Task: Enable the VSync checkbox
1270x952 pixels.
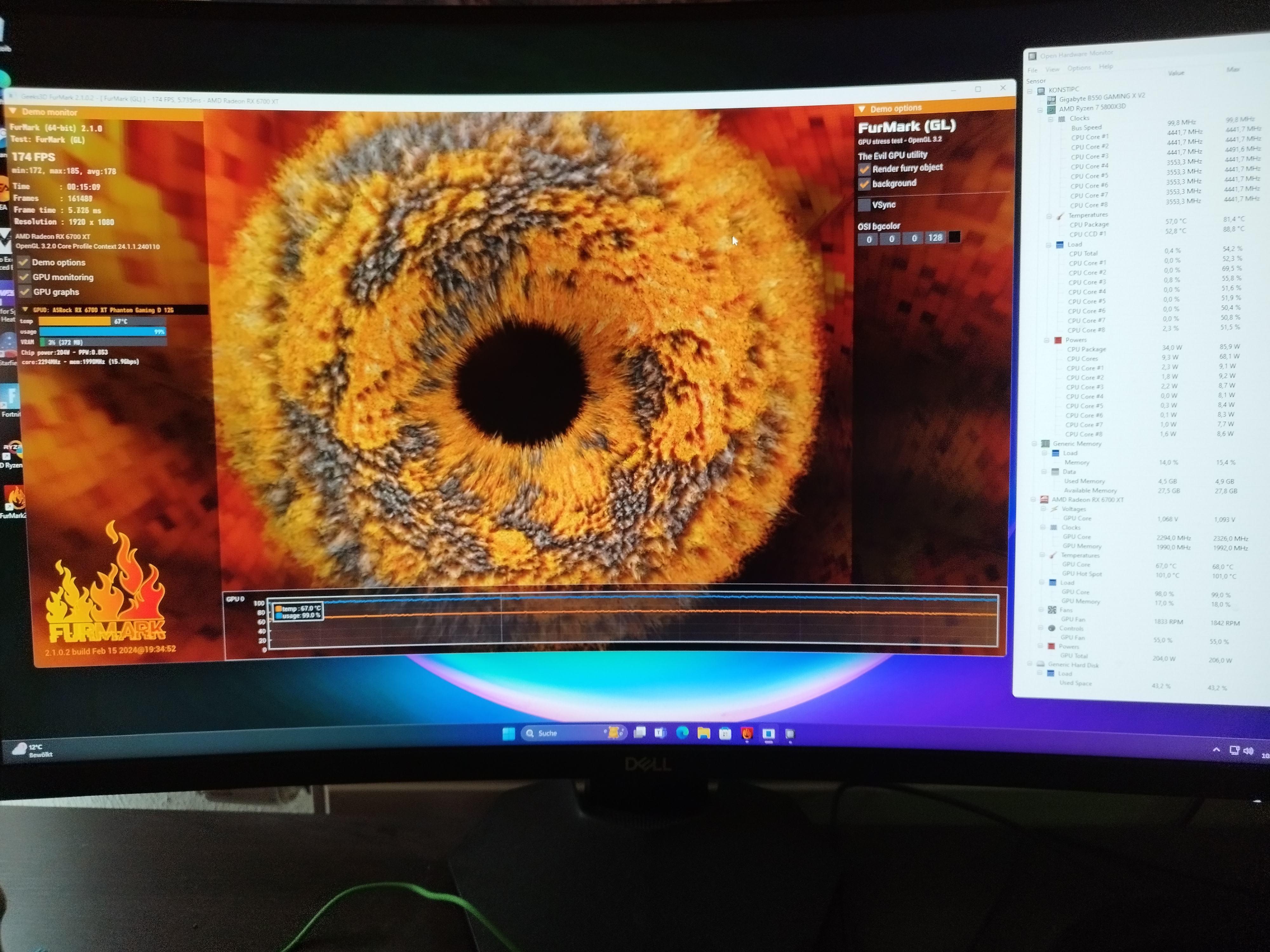Action: click(864, 205)
